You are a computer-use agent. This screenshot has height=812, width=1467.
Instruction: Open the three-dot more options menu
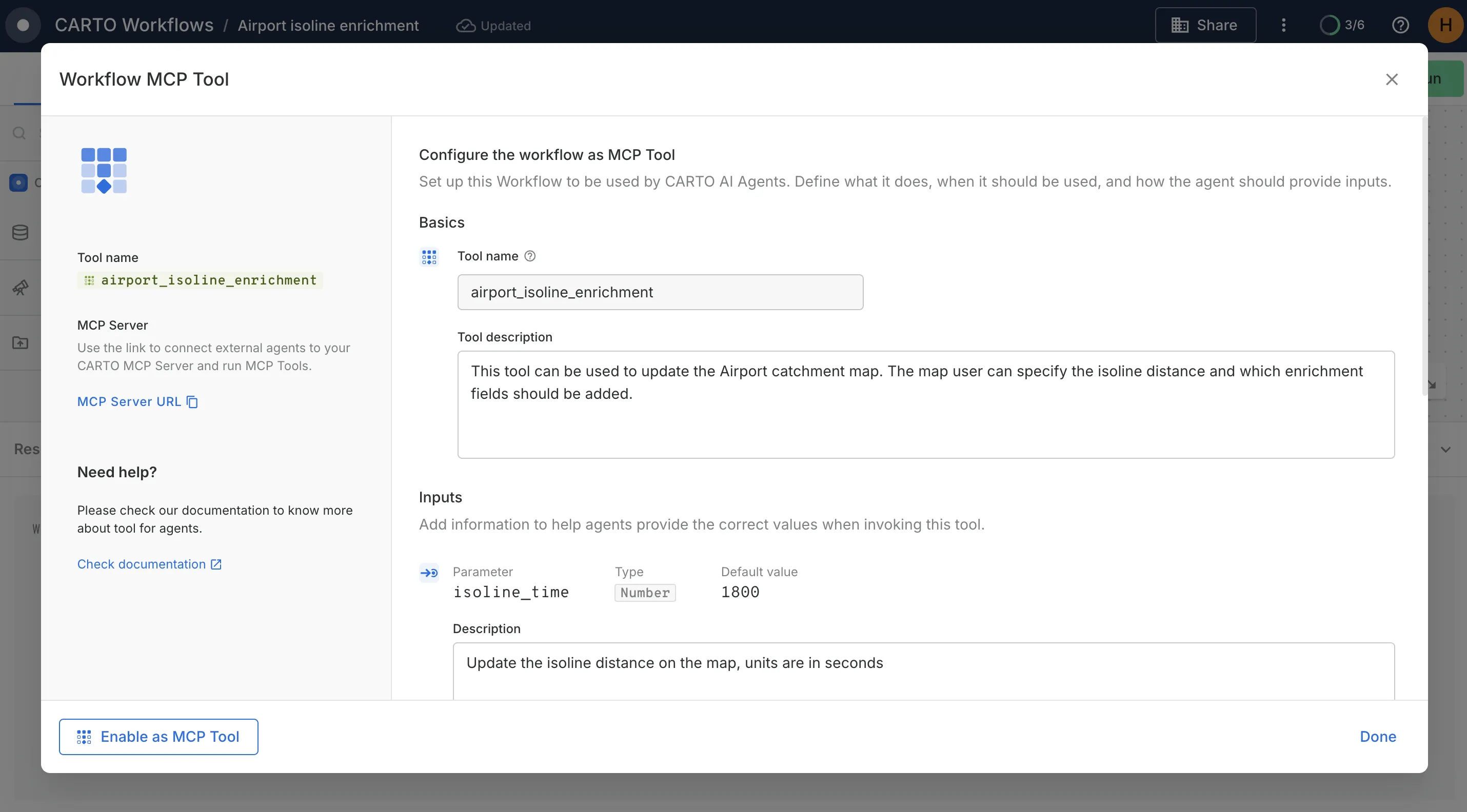[1283, 25]
